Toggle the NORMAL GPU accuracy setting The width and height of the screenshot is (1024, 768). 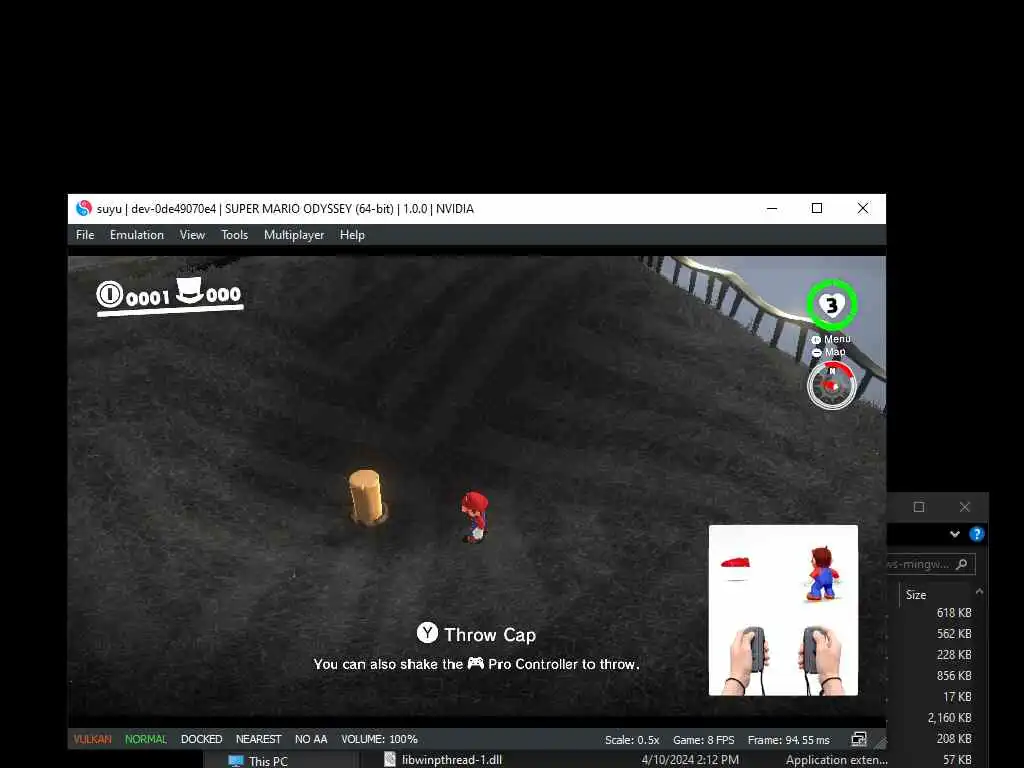pos(146,739)
